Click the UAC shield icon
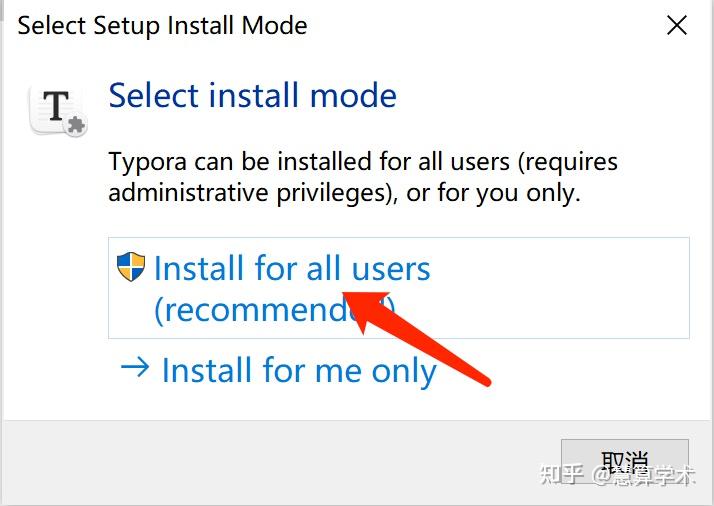This screenshot has height=506, width=714. 131,267
